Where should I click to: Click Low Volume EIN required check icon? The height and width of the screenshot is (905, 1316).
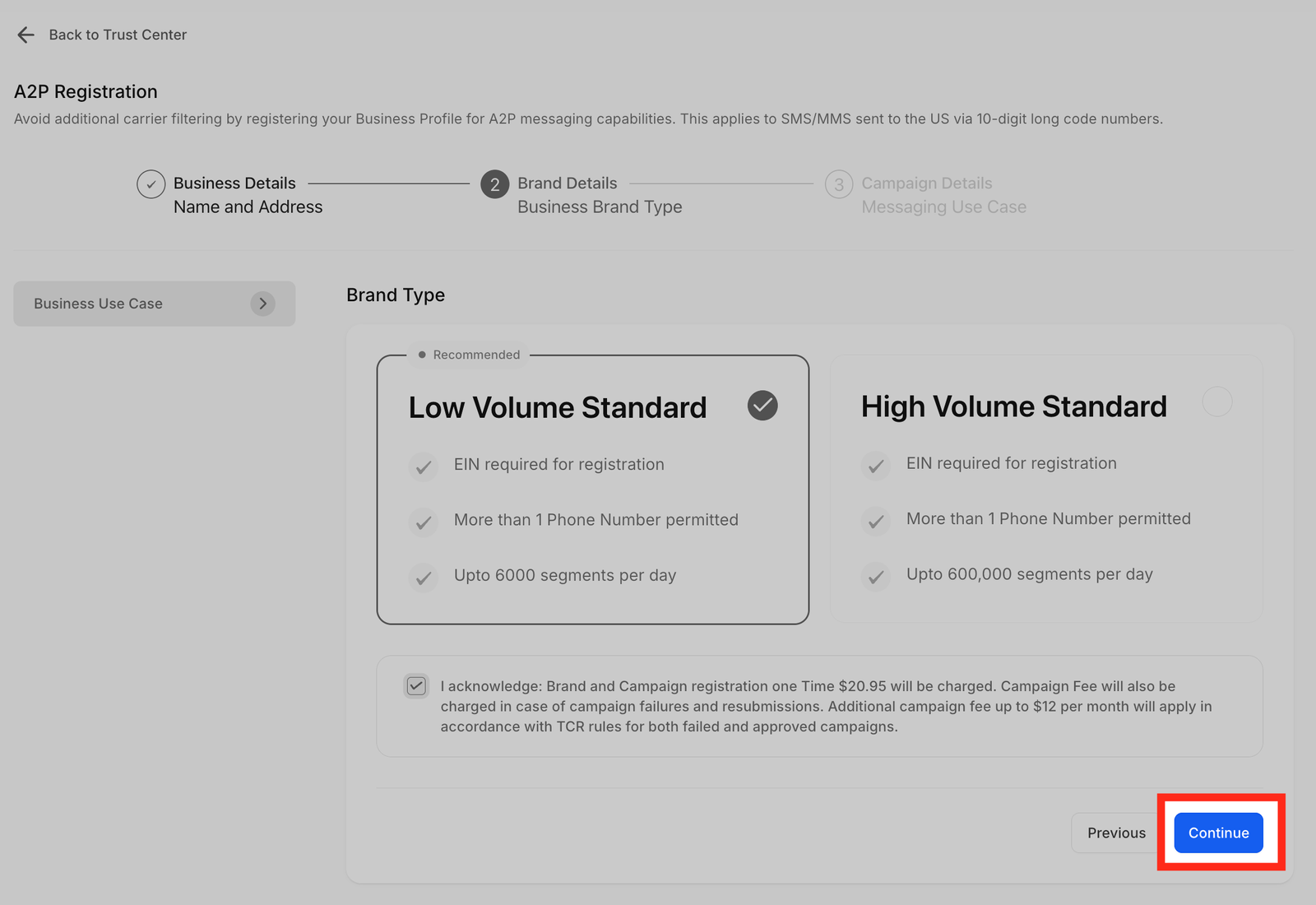424,466
